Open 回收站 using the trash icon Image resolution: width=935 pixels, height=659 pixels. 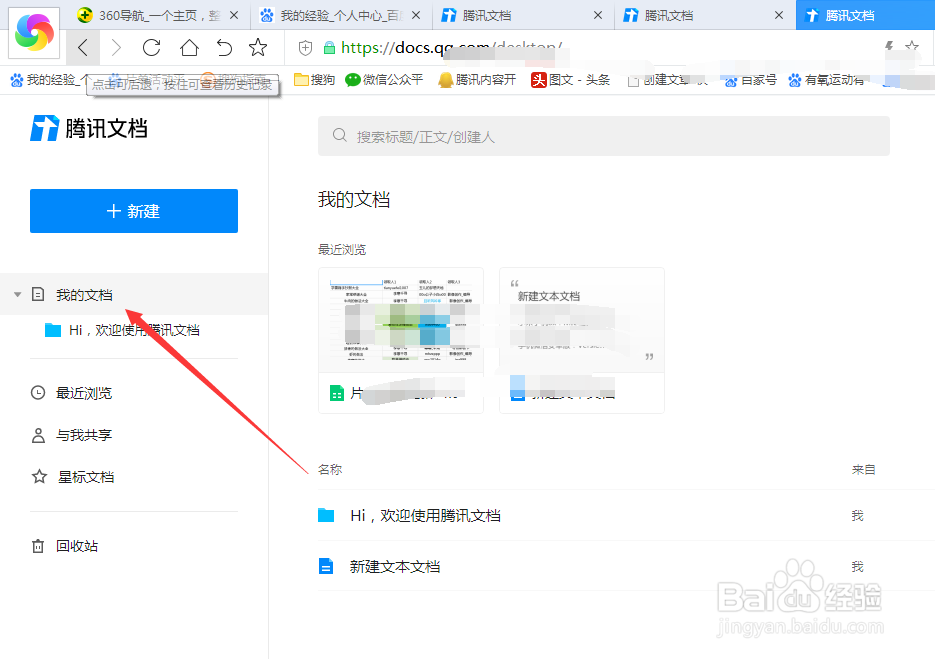click(36, 547)
